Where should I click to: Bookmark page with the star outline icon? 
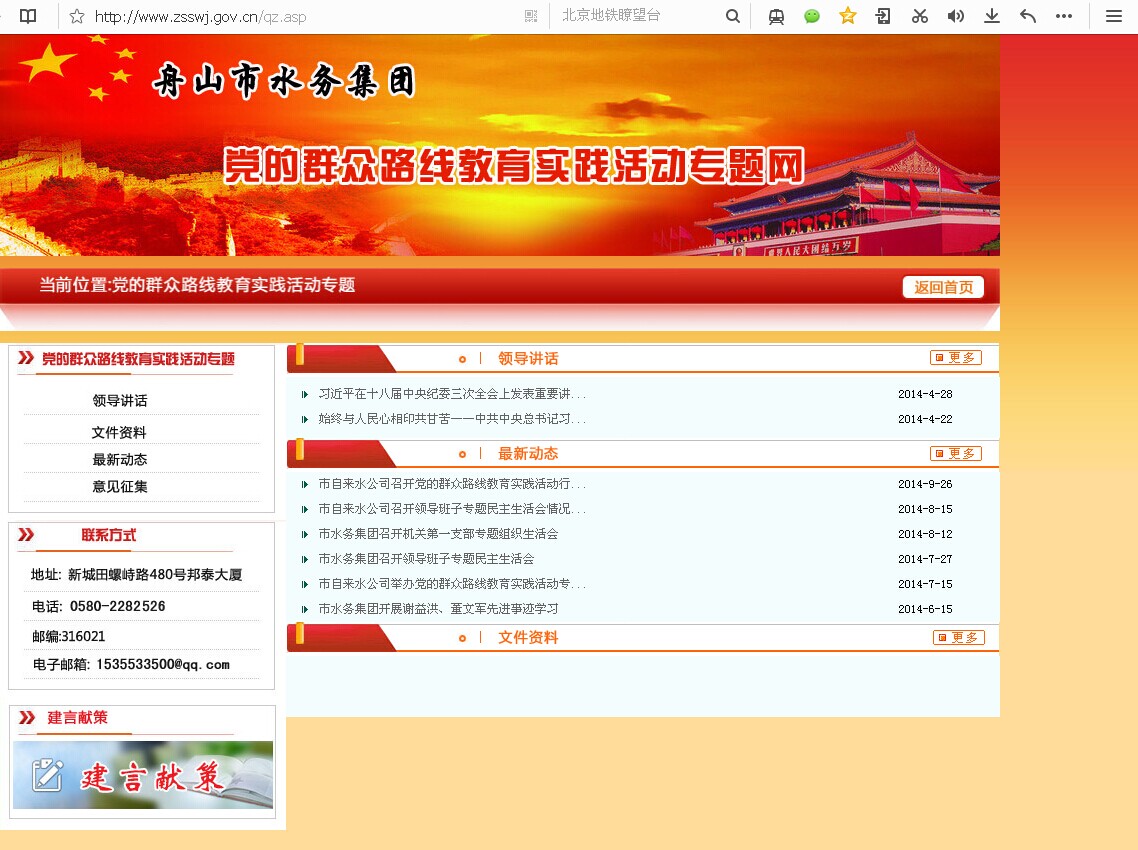(x=76, y=16)
